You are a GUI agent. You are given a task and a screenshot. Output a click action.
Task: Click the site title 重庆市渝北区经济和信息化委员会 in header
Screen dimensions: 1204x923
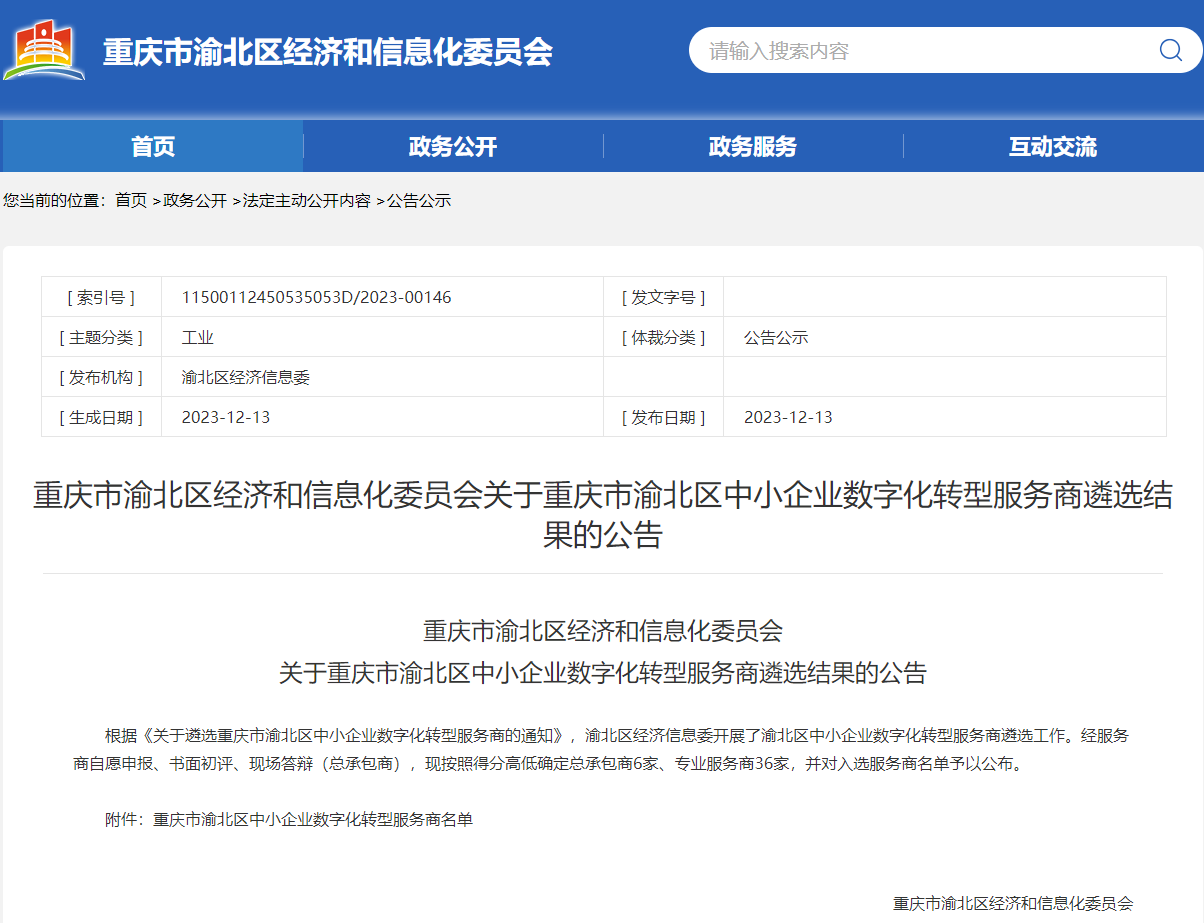tap(328, 51)
